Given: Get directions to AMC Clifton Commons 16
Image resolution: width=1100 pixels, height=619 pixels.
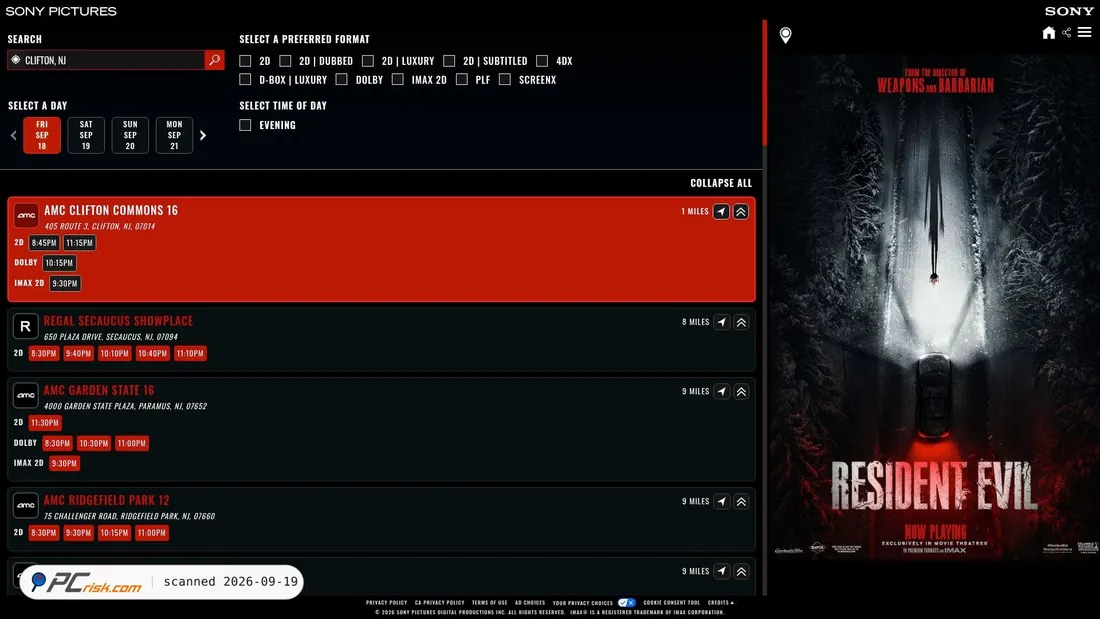Looking at the screenshot, I should click(721, 211).
